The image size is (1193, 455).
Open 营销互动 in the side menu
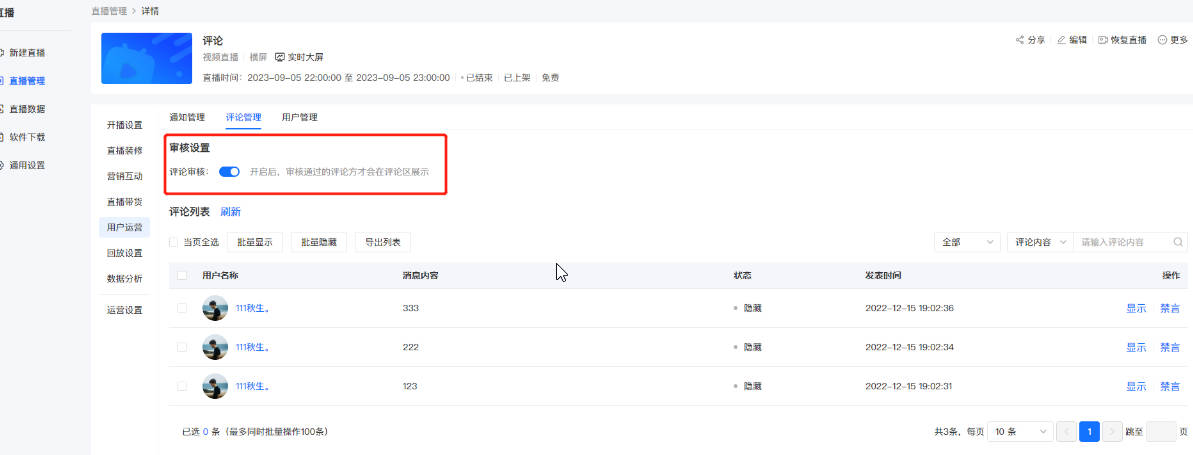(125, 176)
